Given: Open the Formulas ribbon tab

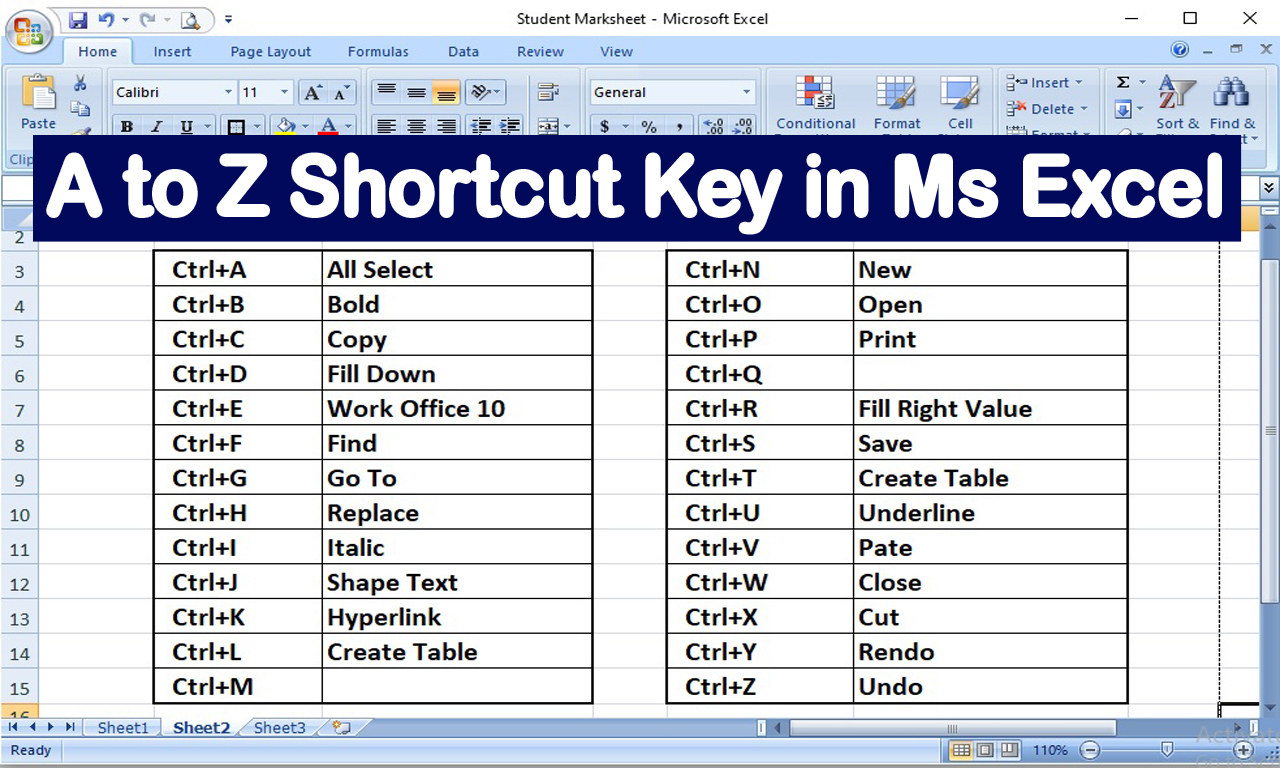Looking at the screenshot, I should tap(378, 52).
